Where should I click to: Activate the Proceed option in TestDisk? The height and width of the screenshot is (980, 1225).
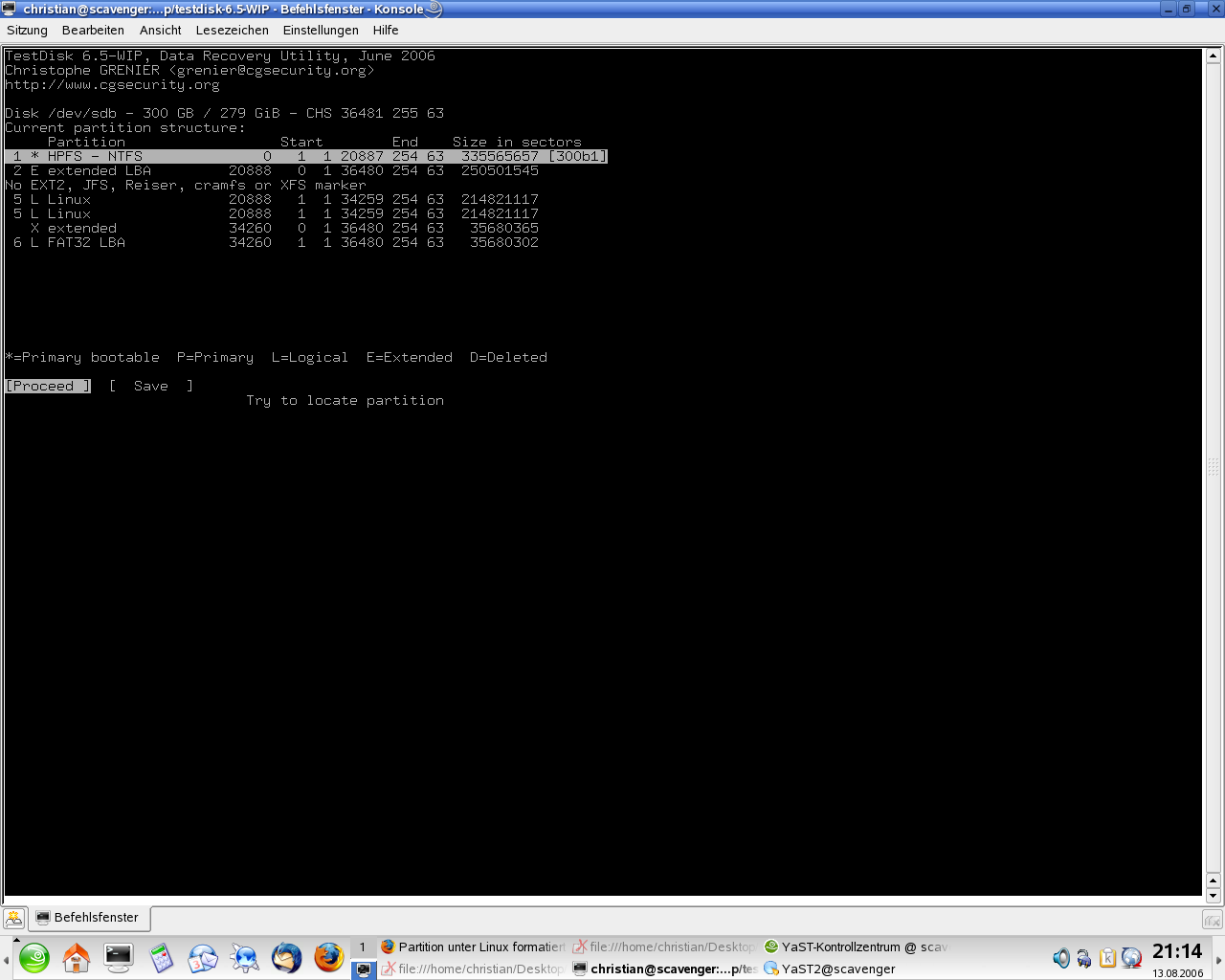48,387
